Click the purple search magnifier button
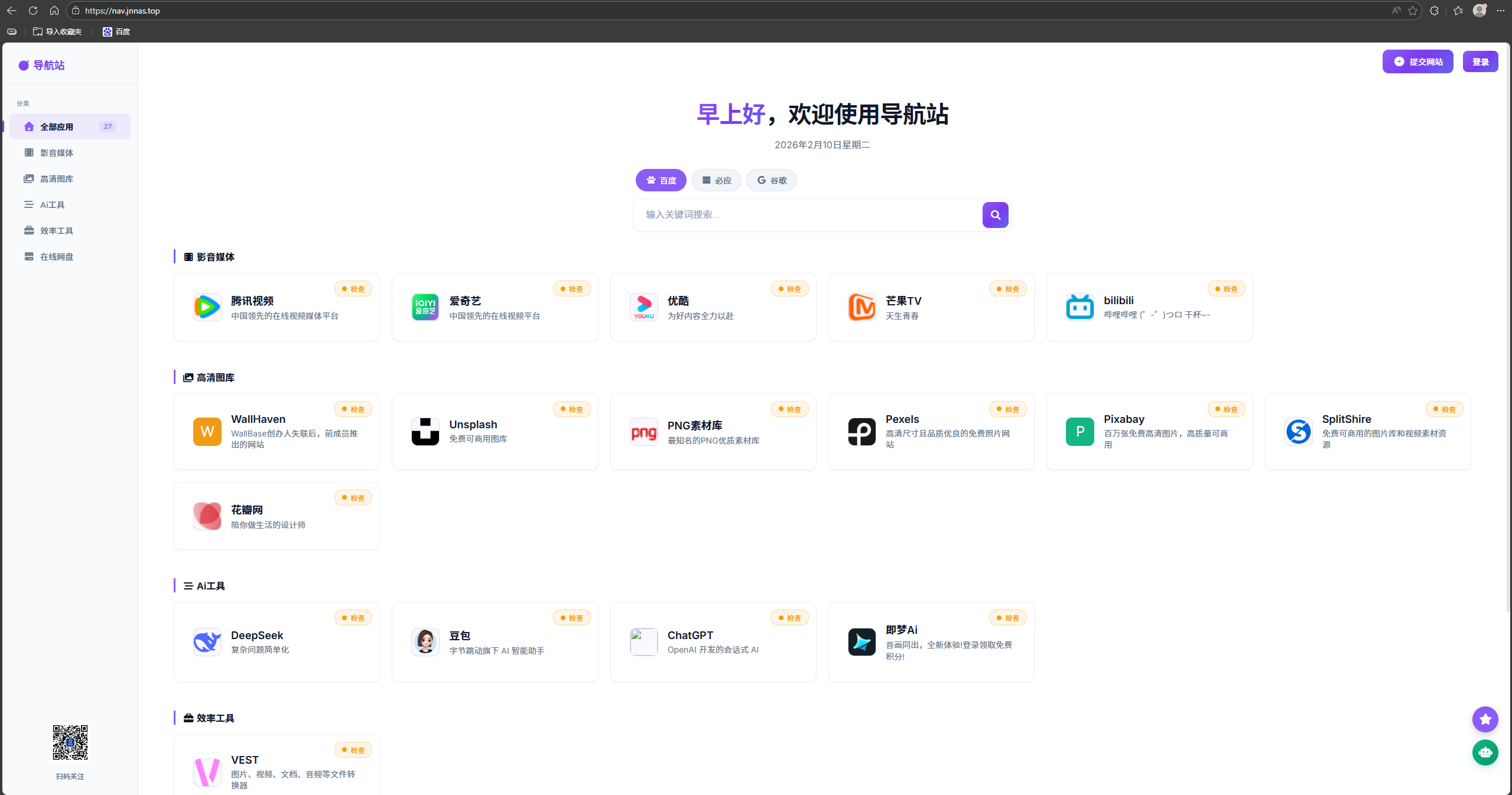The height and width of the screenshot is (795, 1512). click(x=995, y=215)
